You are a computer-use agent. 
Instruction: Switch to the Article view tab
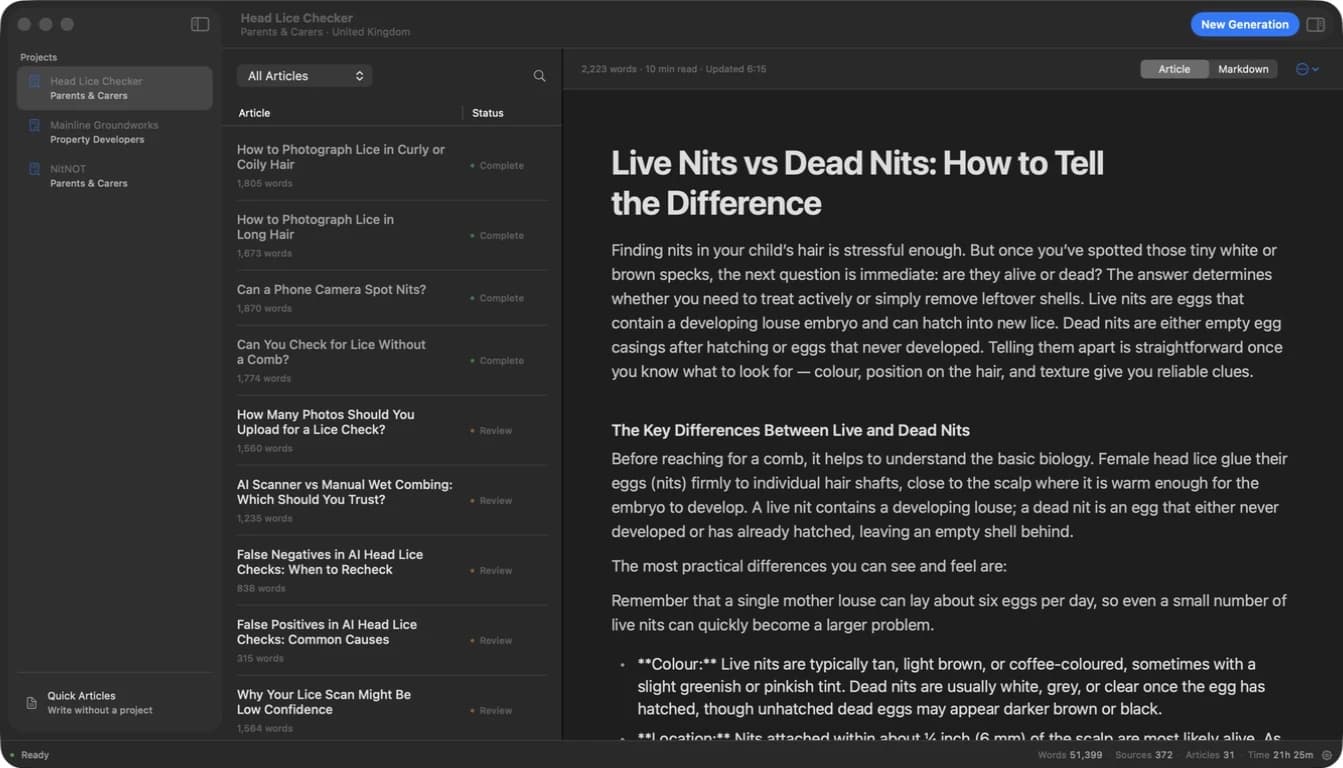(1174, 69)
